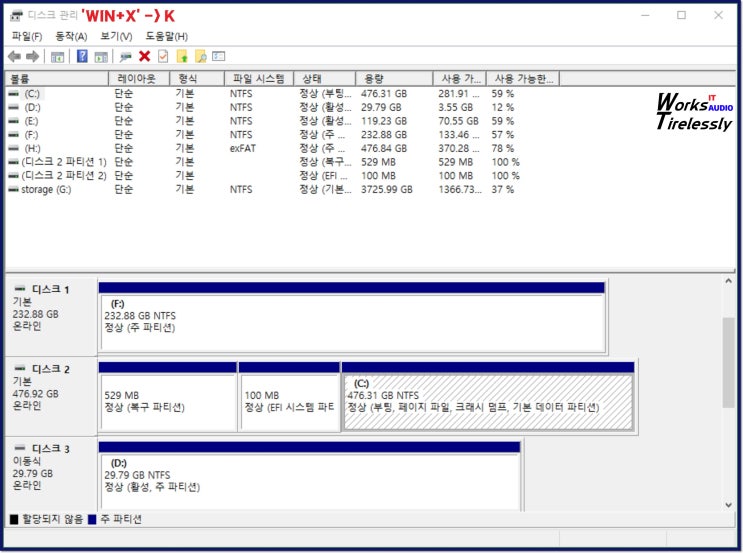
Task: Open the 파일(F) menu
Action: point(27,36)
